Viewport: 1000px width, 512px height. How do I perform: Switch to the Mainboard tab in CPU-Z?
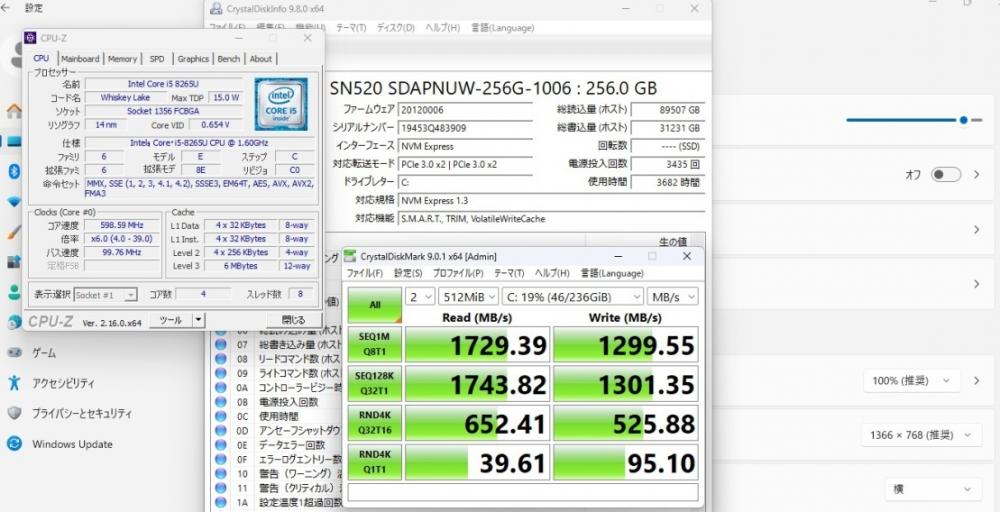point(80,59)
